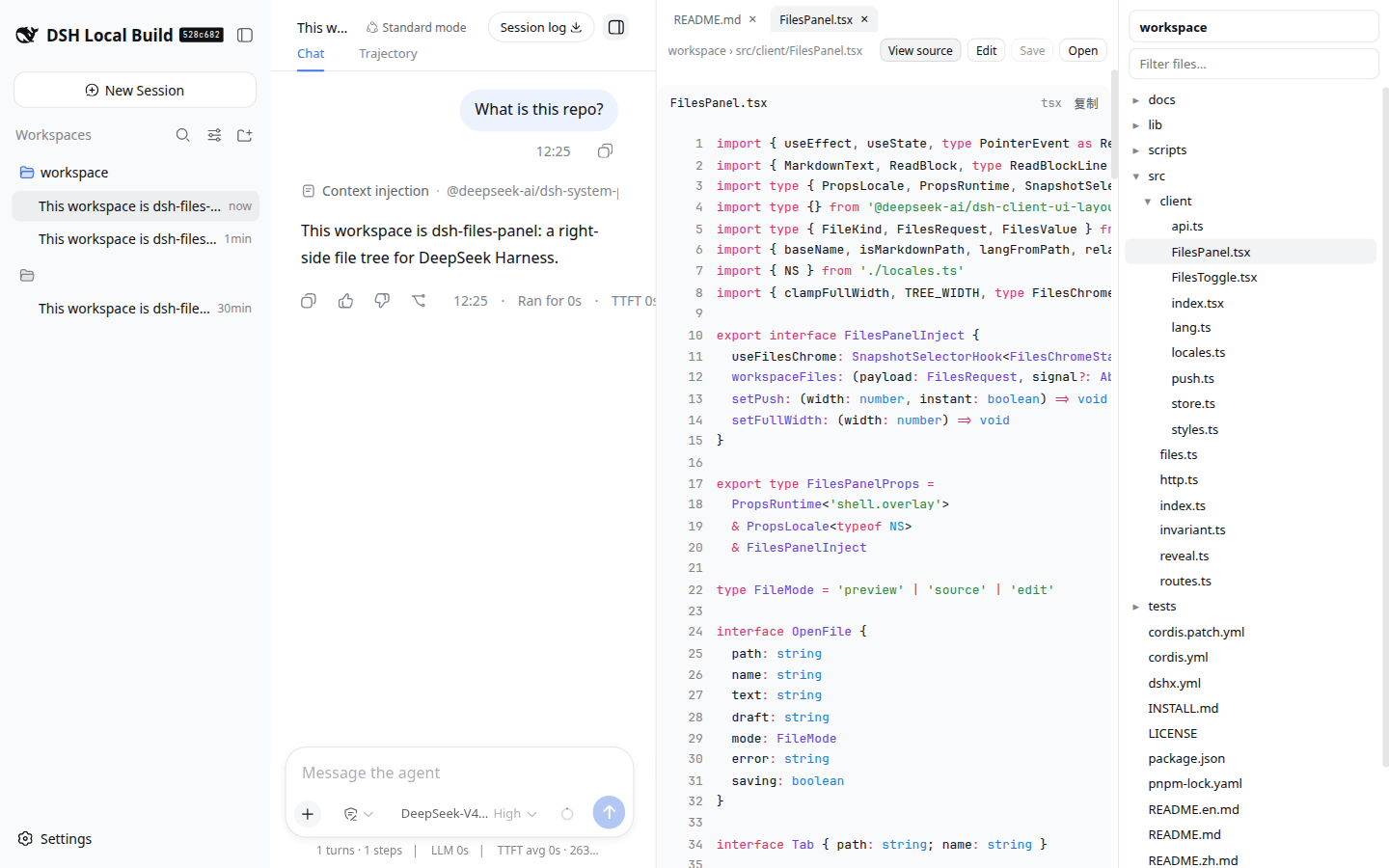Image resolution: width=1389 pixels, height=868 pixels.
Task: Click the Edit button
Action: tap(986, 50)
